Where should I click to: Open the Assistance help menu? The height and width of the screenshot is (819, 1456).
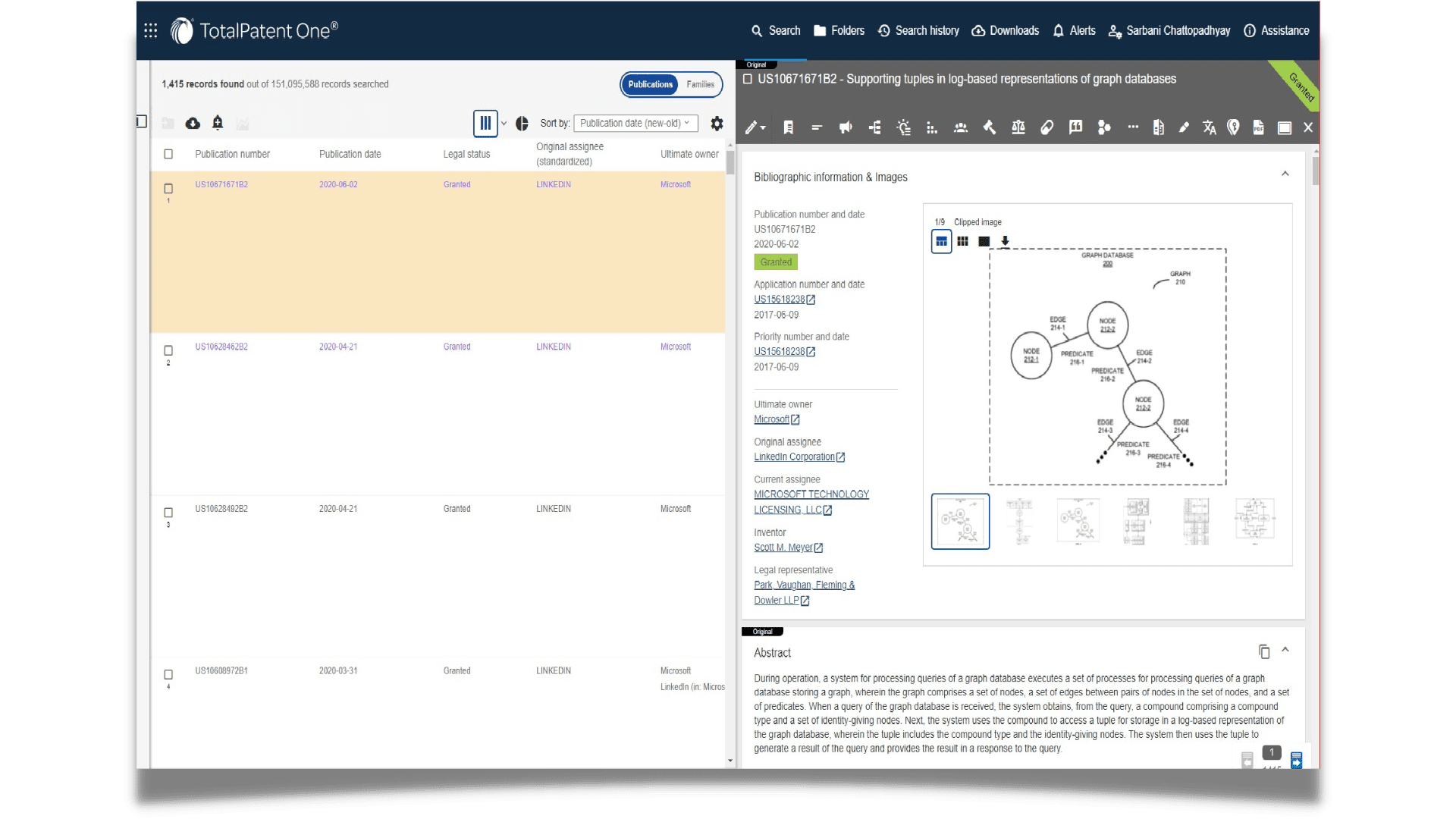[1276, 30]
